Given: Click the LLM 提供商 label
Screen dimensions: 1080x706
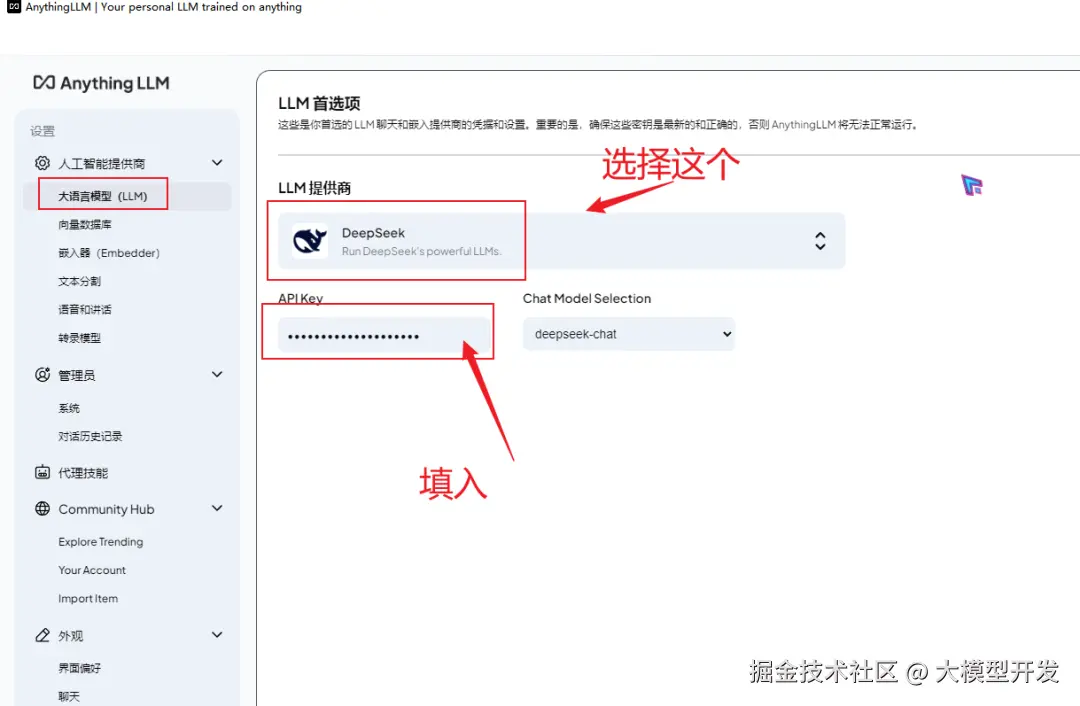Looking at the screenshot, I should point(315,188).
